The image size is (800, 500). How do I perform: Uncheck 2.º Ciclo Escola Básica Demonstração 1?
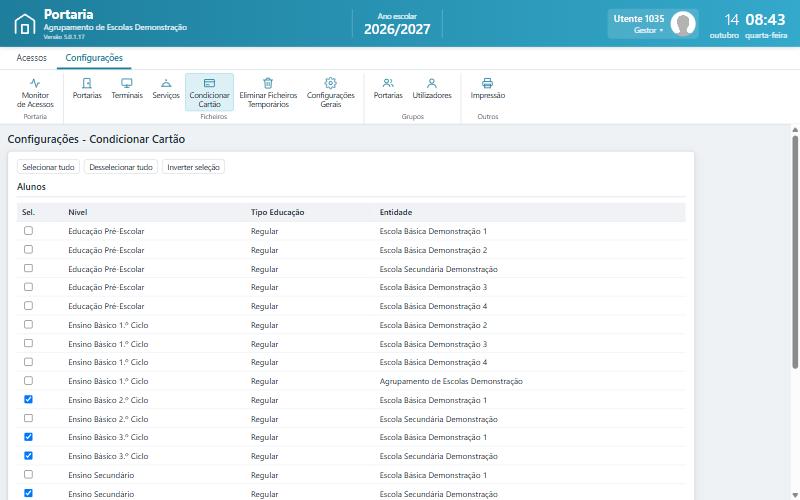[29, 399]
